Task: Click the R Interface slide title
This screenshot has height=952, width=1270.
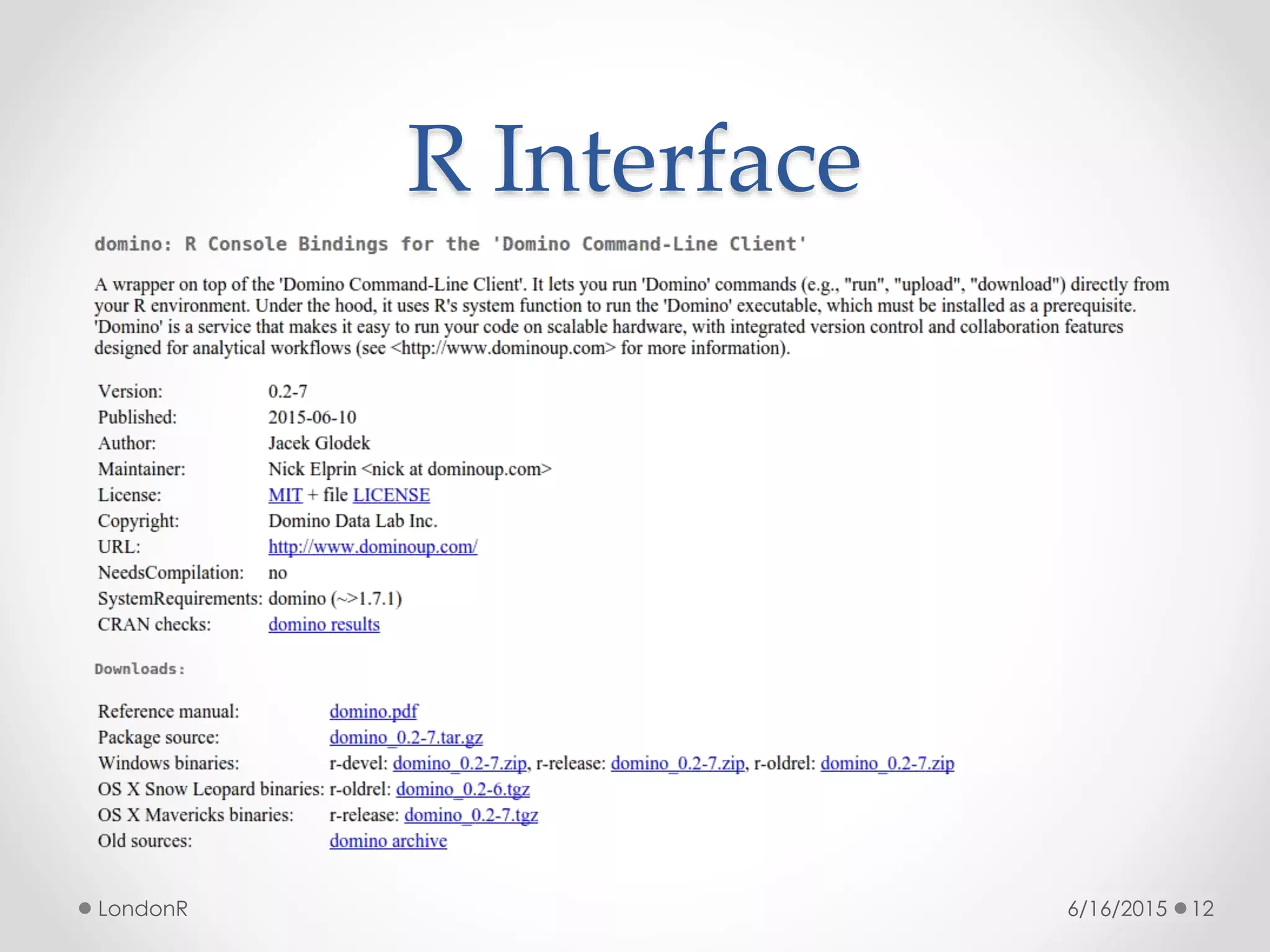Action: point(634,159)
